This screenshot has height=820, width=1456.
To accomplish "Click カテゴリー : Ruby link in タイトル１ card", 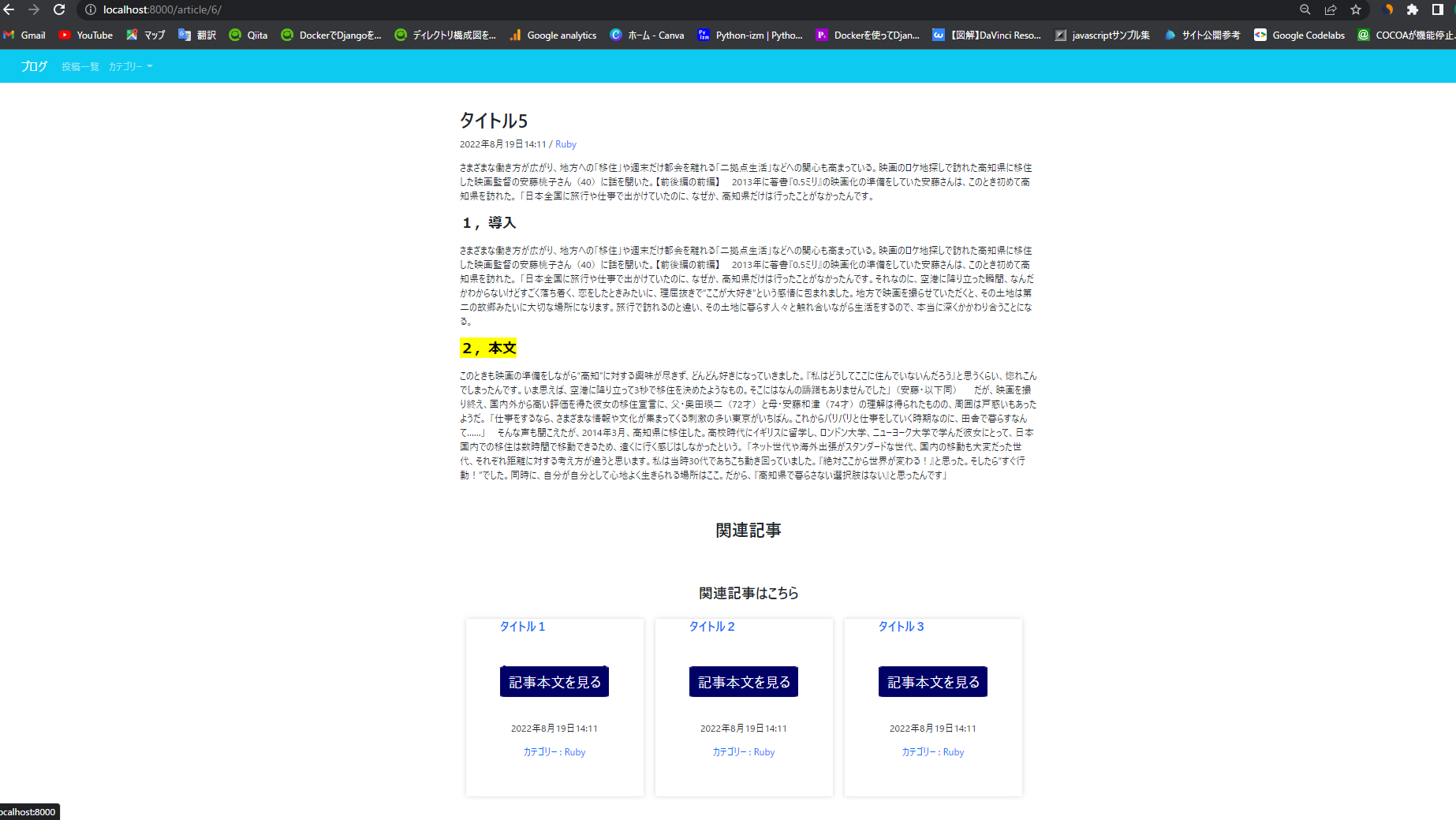I will (x=554, y=752).
